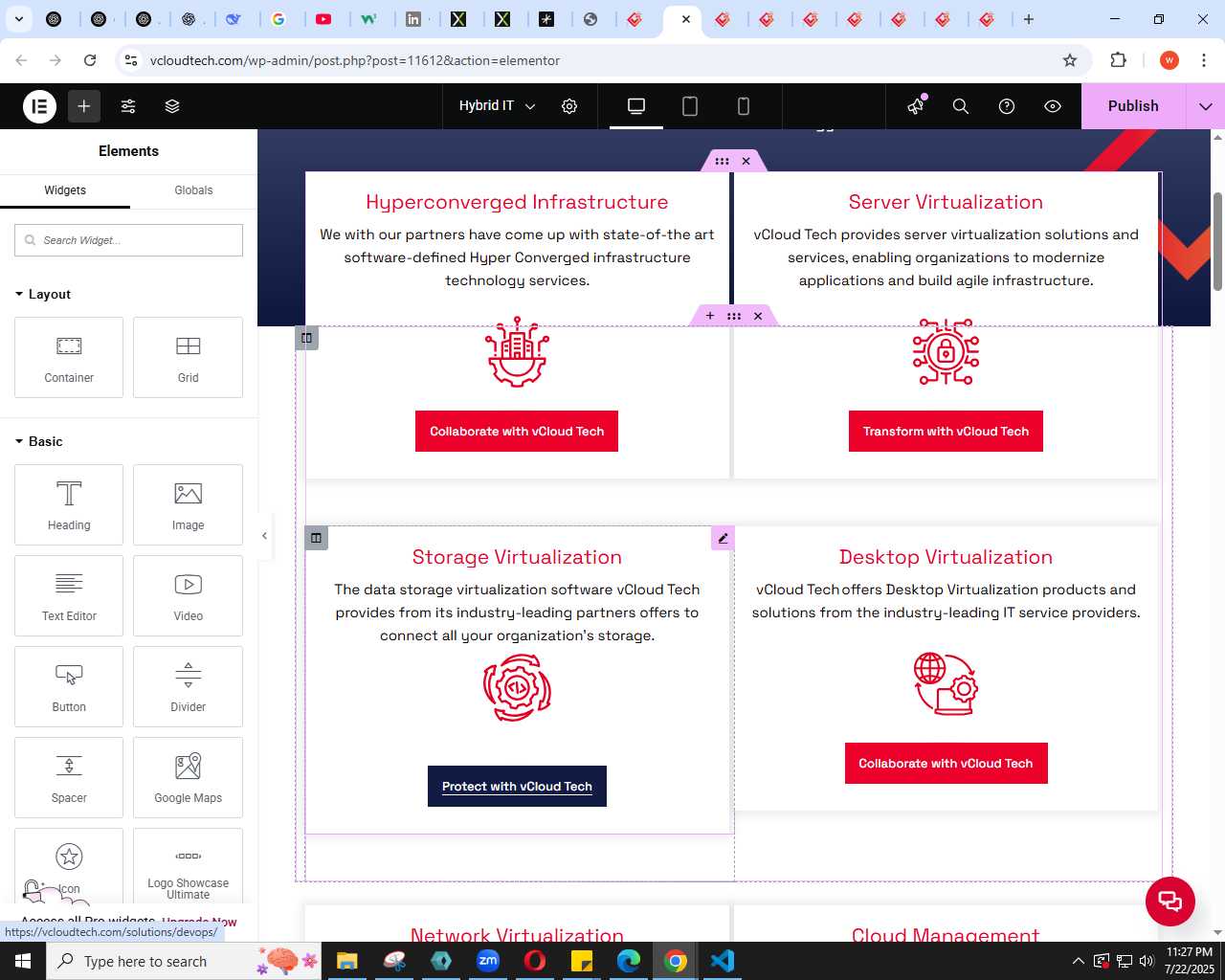Click the Storage Virtualization gear code icon
The image size is (1225, 980).
click(x=517, y=688)
